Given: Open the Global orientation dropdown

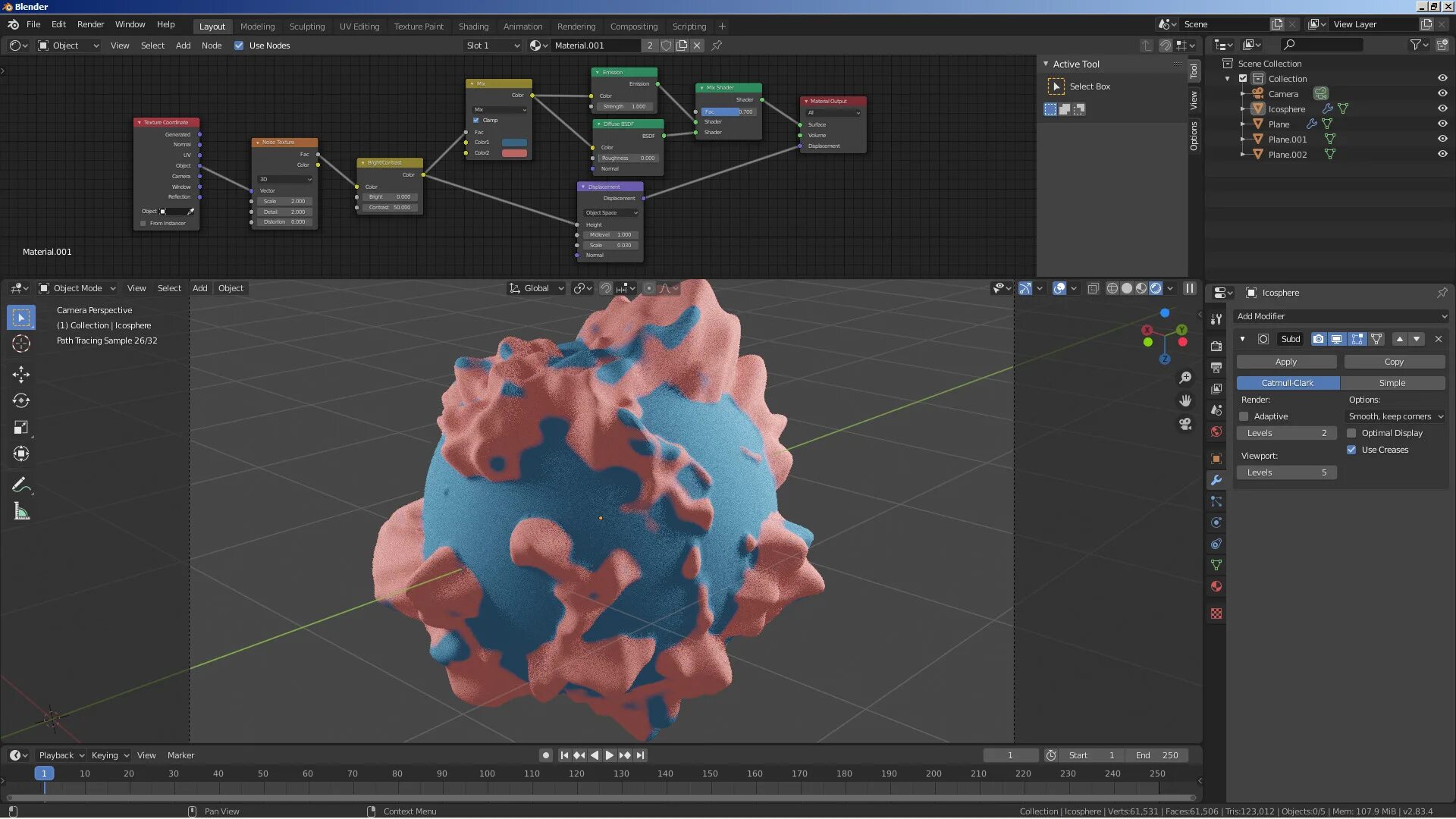Looking at the screenshot, I should 536,288.
